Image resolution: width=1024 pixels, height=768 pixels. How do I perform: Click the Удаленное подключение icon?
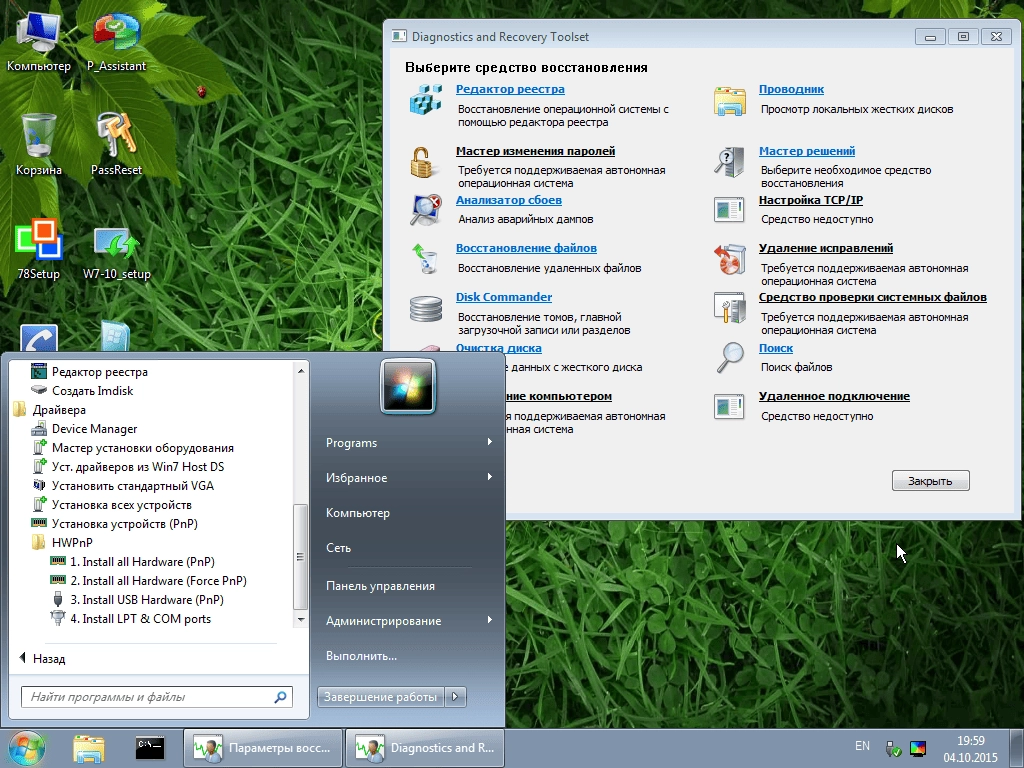point(729,406)
